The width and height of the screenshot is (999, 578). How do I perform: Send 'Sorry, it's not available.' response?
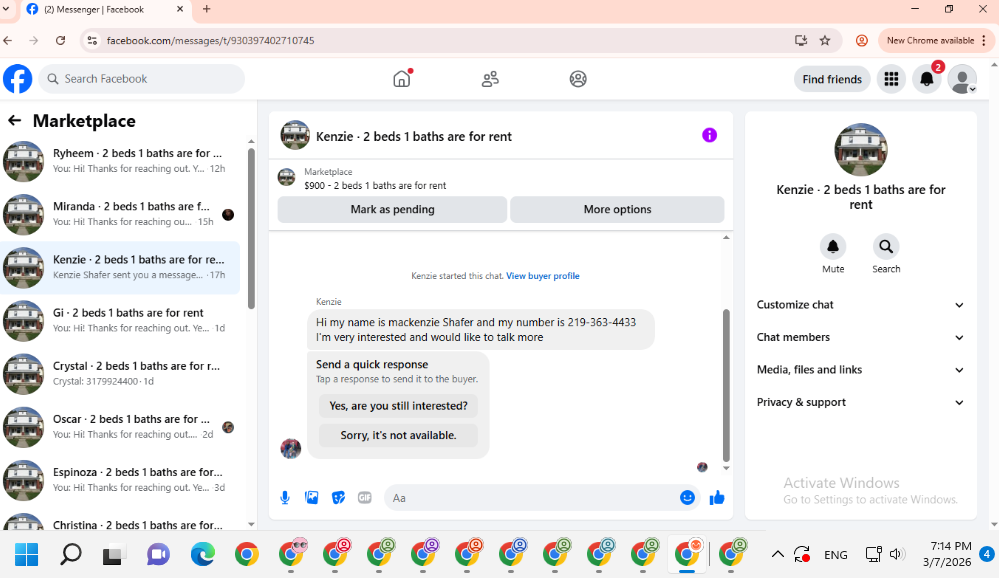(x=398, y=435)
